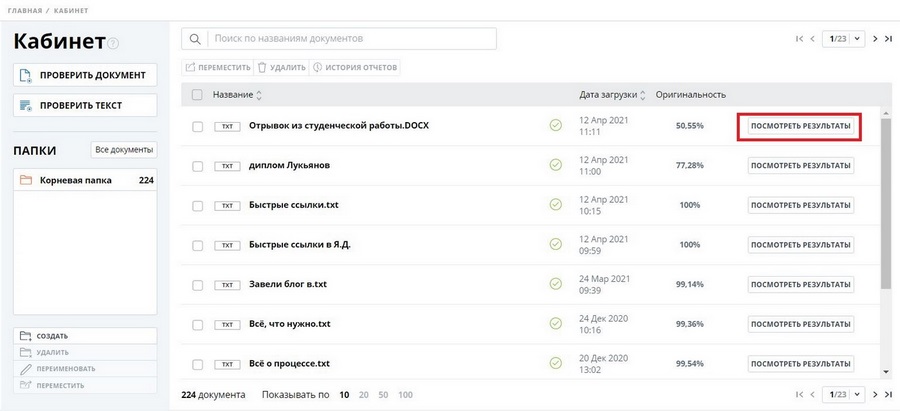
Task: Click the scrollbar down arrow
Action: 887,372
